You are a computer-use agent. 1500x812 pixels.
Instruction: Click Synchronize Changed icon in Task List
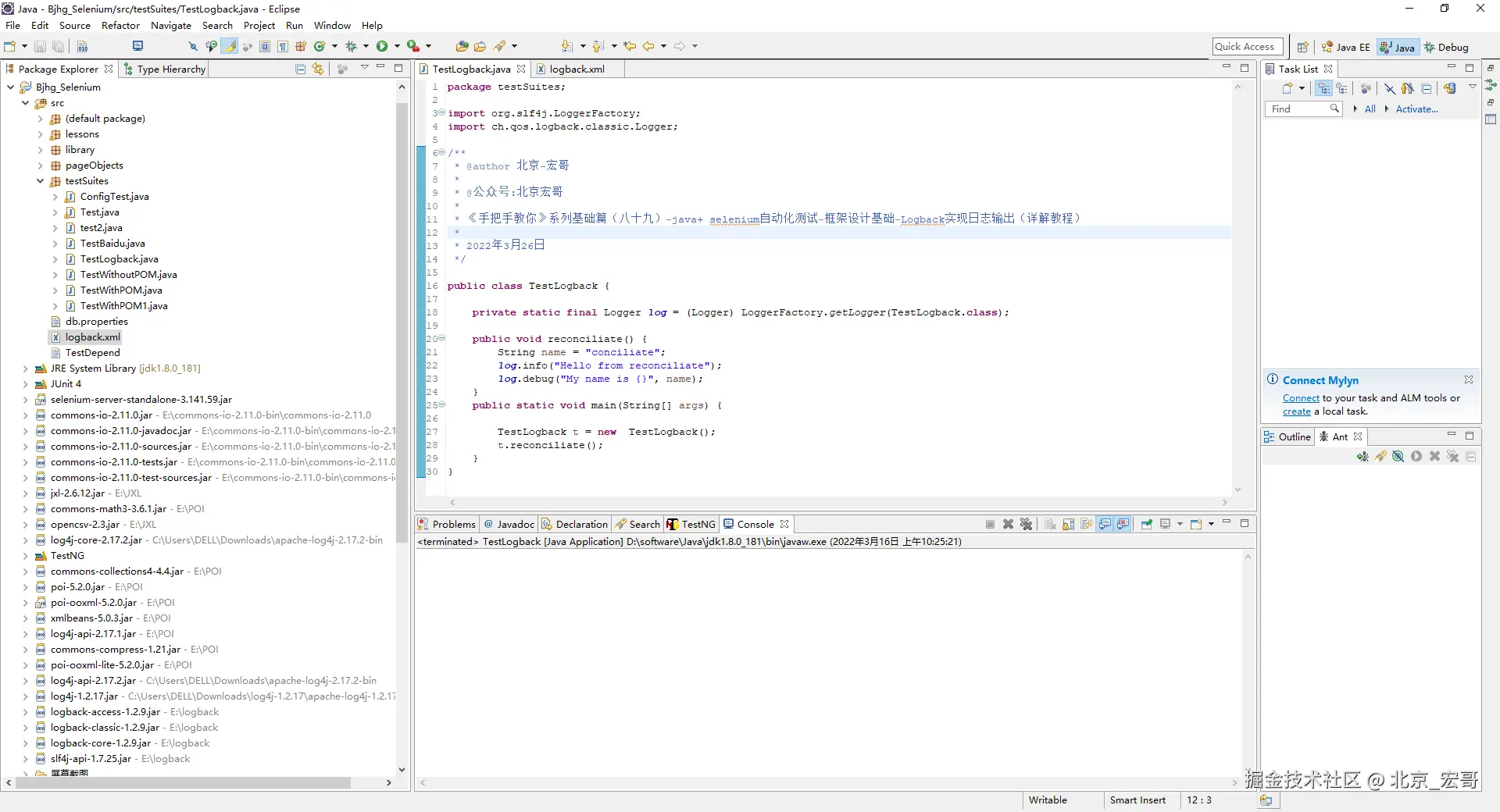(x=1449, y=89)
